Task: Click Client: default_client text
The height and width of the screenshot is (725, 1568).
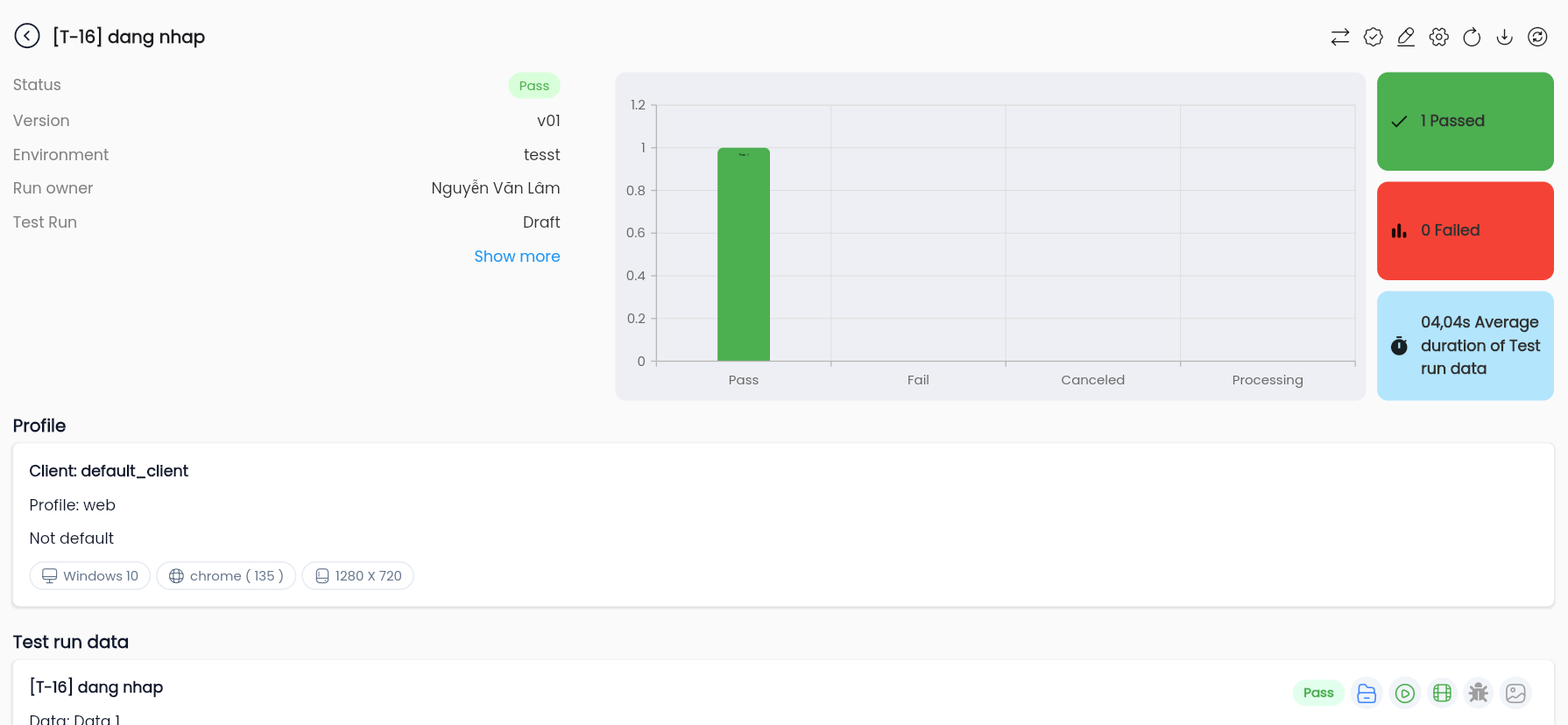Action: [x=109, y=471]
